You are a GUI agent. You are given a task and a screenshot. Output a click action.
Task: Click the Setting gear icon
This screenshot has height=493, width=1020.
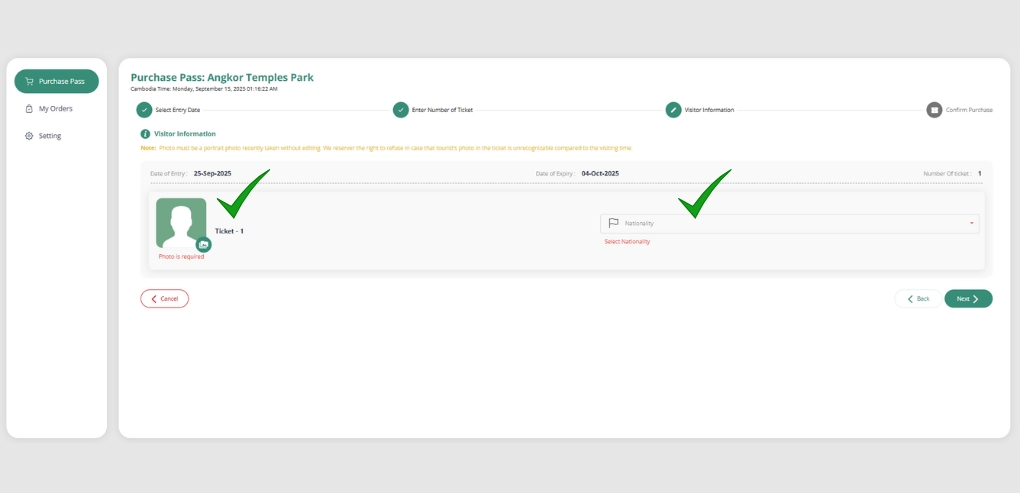coord(29,136)
